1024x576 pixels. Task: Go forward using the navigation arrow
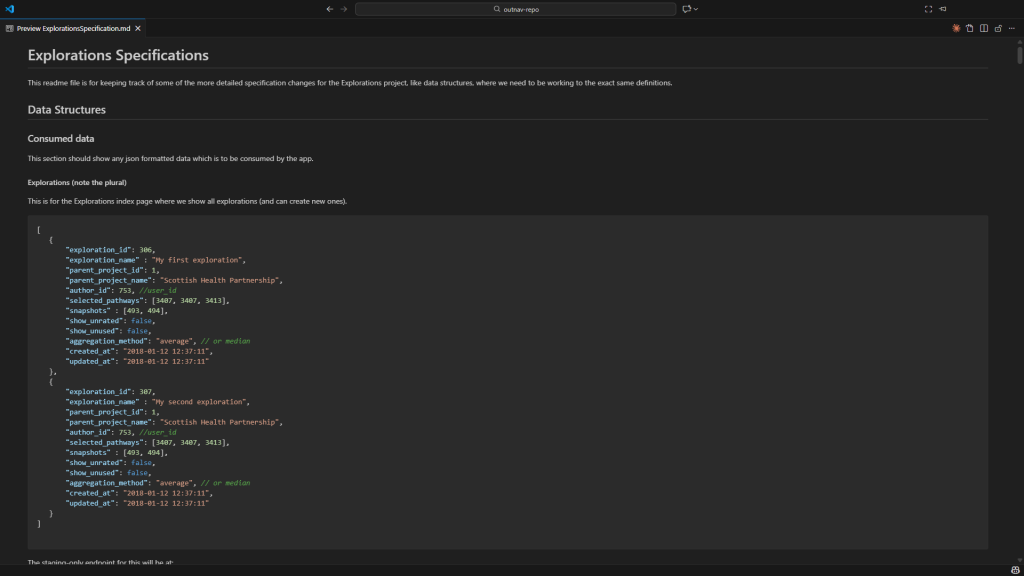click(x=344, y=9)
